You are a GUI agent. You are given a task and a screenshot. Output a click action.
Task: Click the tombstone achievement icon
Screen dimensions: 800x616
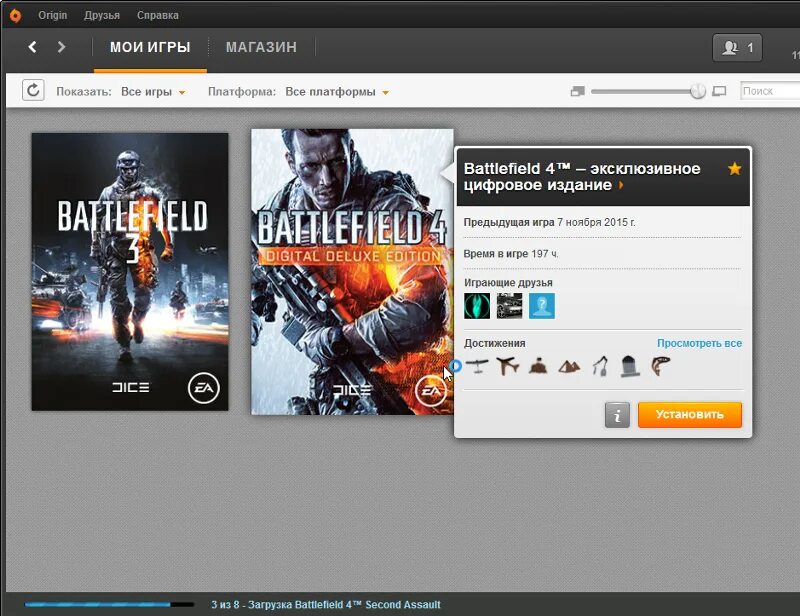[x=631, y=366]
